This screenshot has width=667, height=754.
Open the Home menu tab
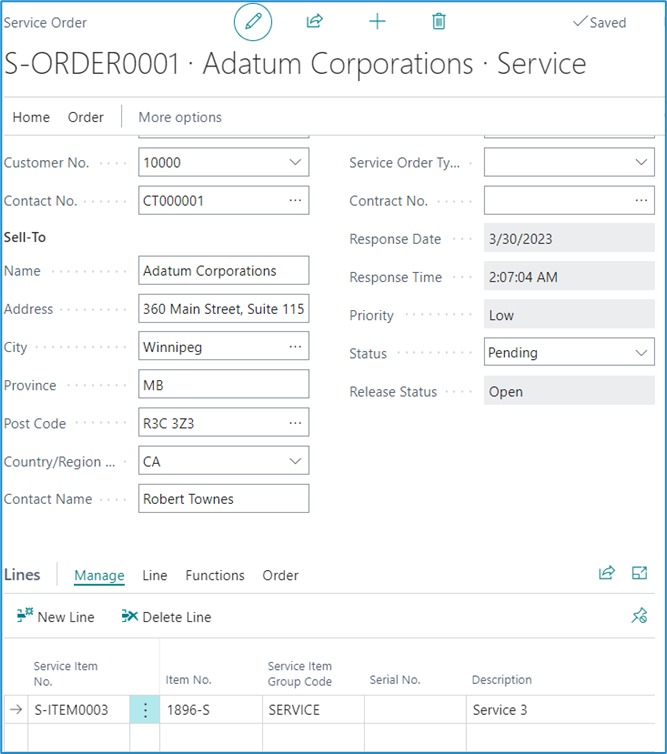31,117
